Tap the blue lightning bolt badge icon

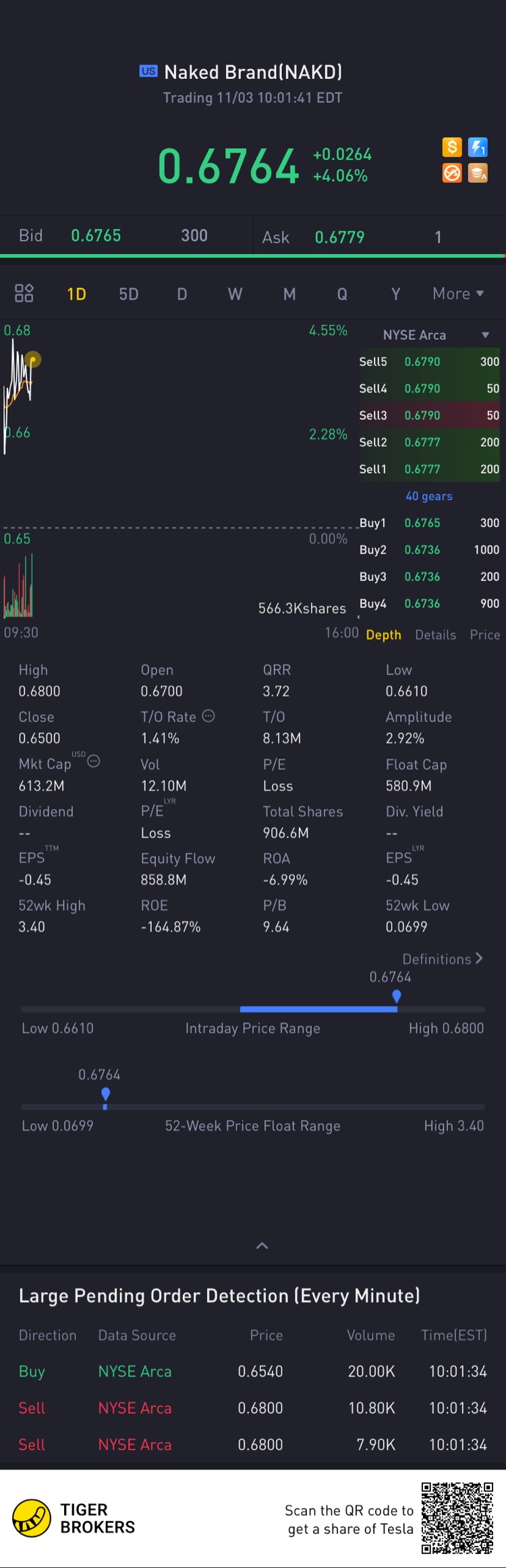click(x=478, y=147)
